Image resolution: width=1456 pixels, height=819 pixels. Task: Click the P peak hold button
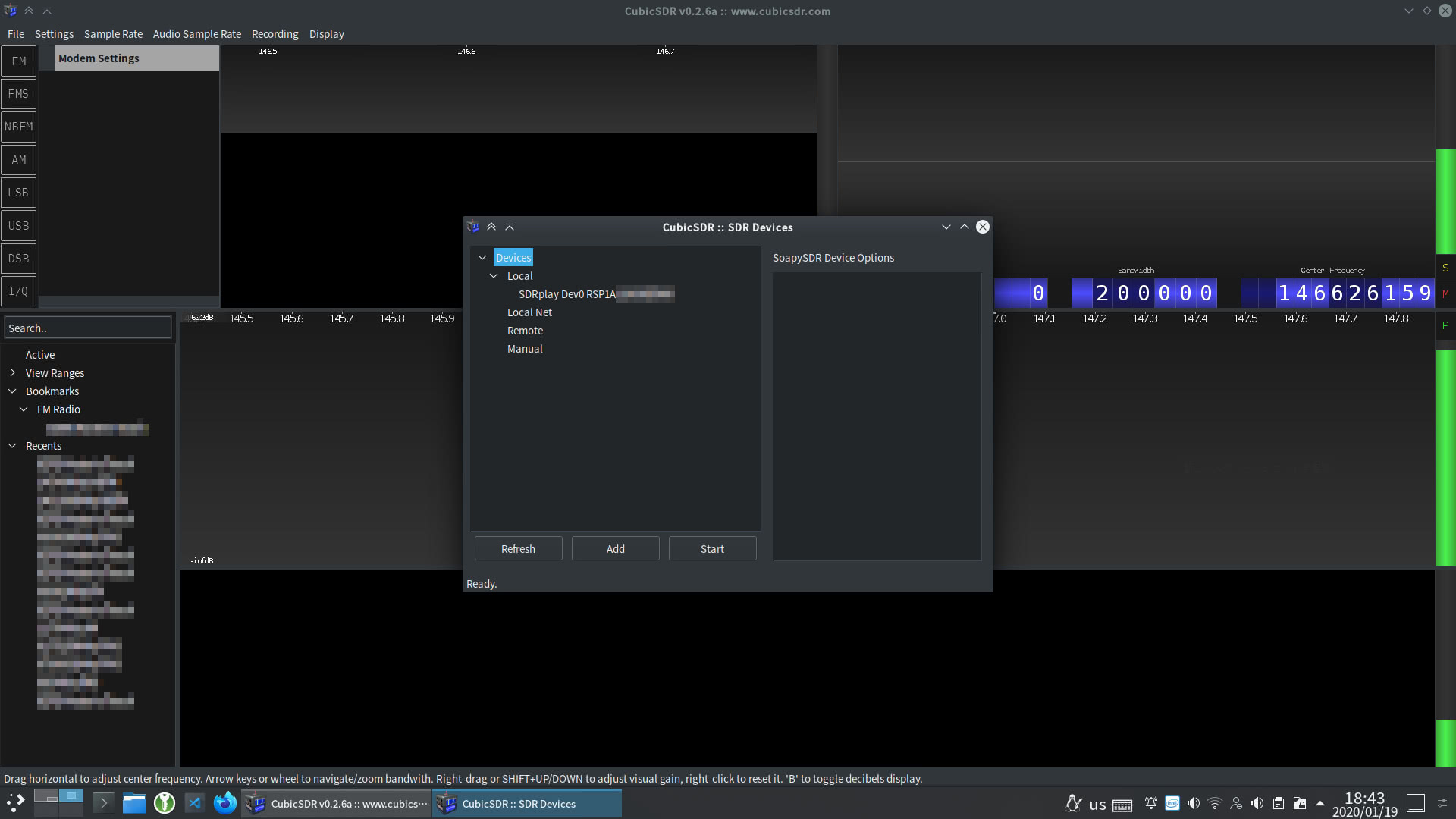click(x=1445, y=325)
